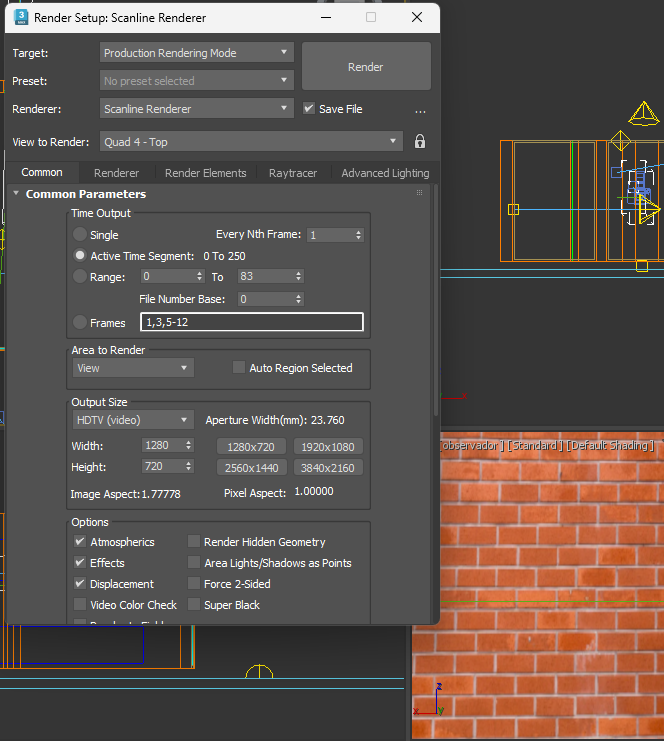The image size is (664, 741).
Task: Open the Renderer dropdown showing Scanline Renderer
Action: (x=197, y=109)
